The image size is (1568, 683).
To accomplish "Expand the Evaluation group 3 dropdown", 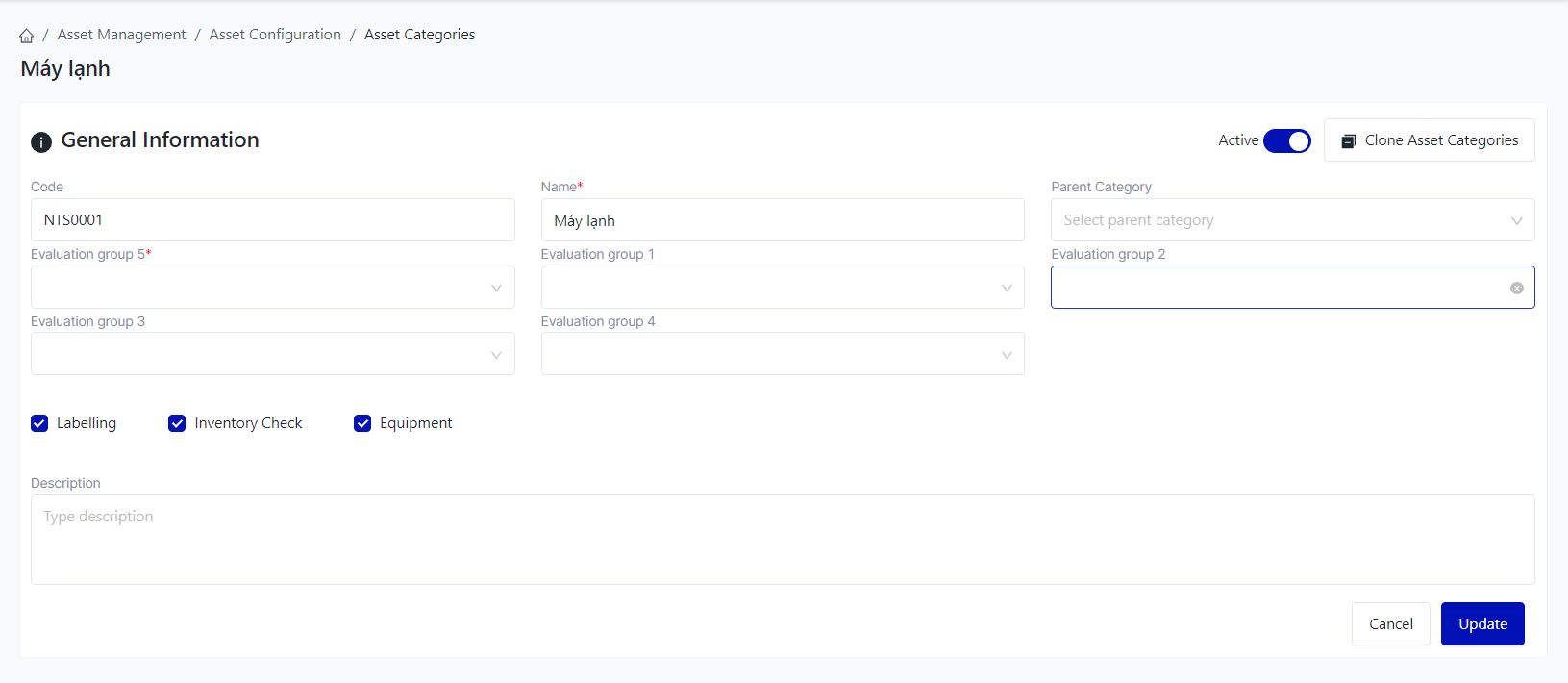I will click(x=272, y=354).
